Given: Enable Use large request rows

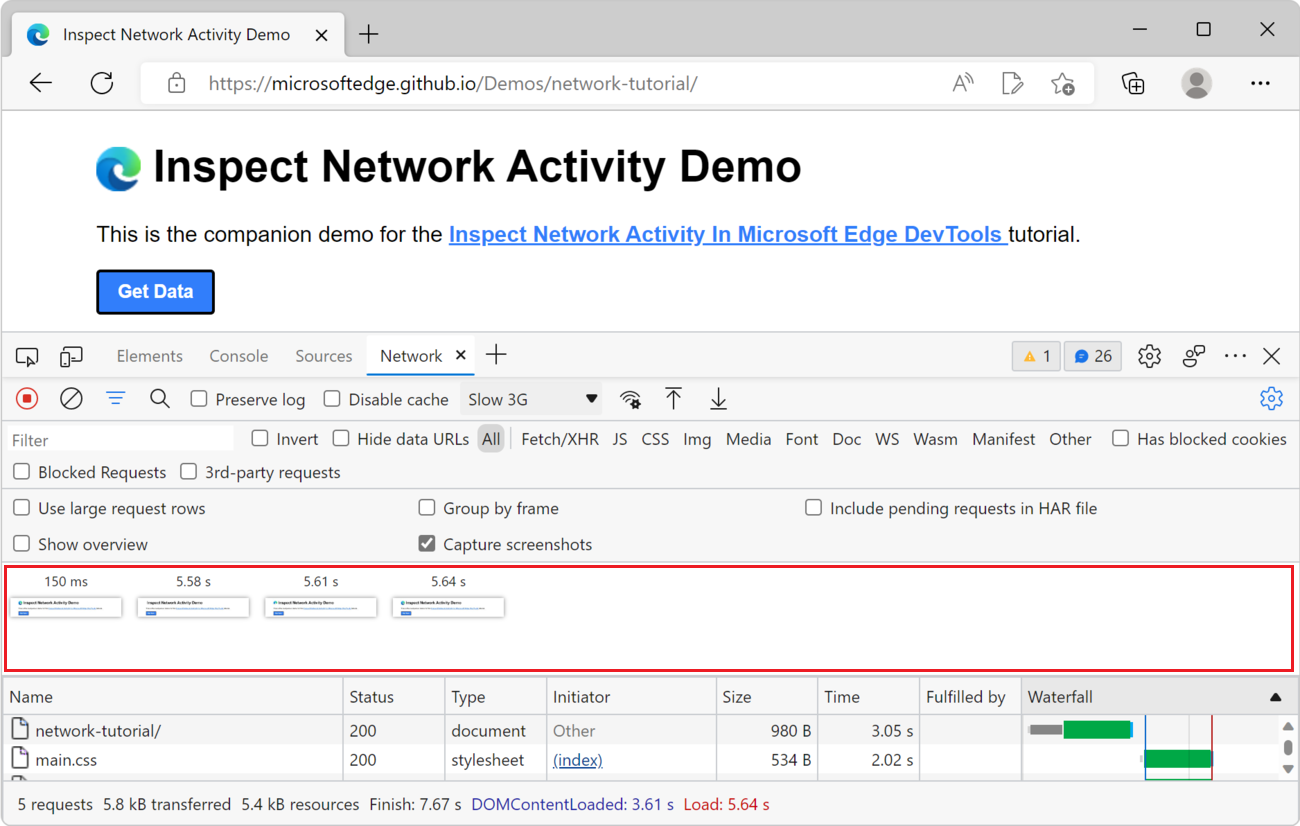Looking at the screenshot, I should tap(22, 508).
